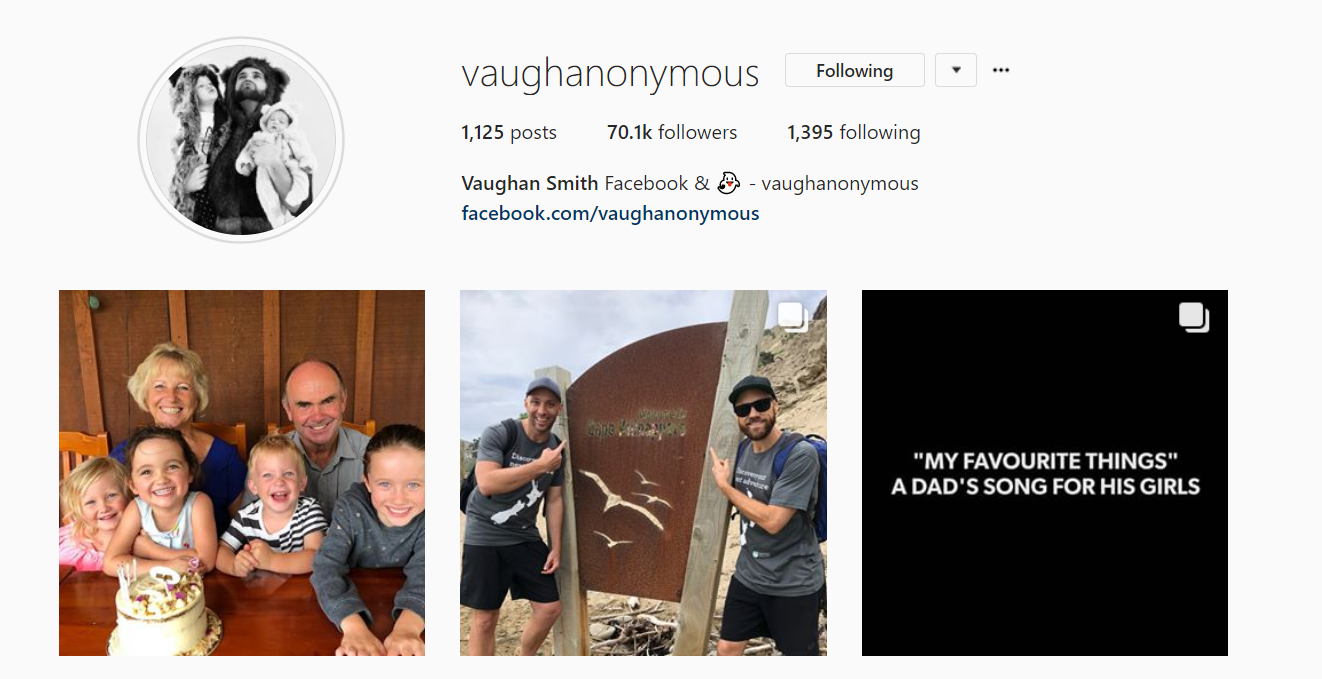Open "My Favourite Things" dad's song post
The height and width of the screenshot is (679, 1322).
click(x=1045, y=473)
